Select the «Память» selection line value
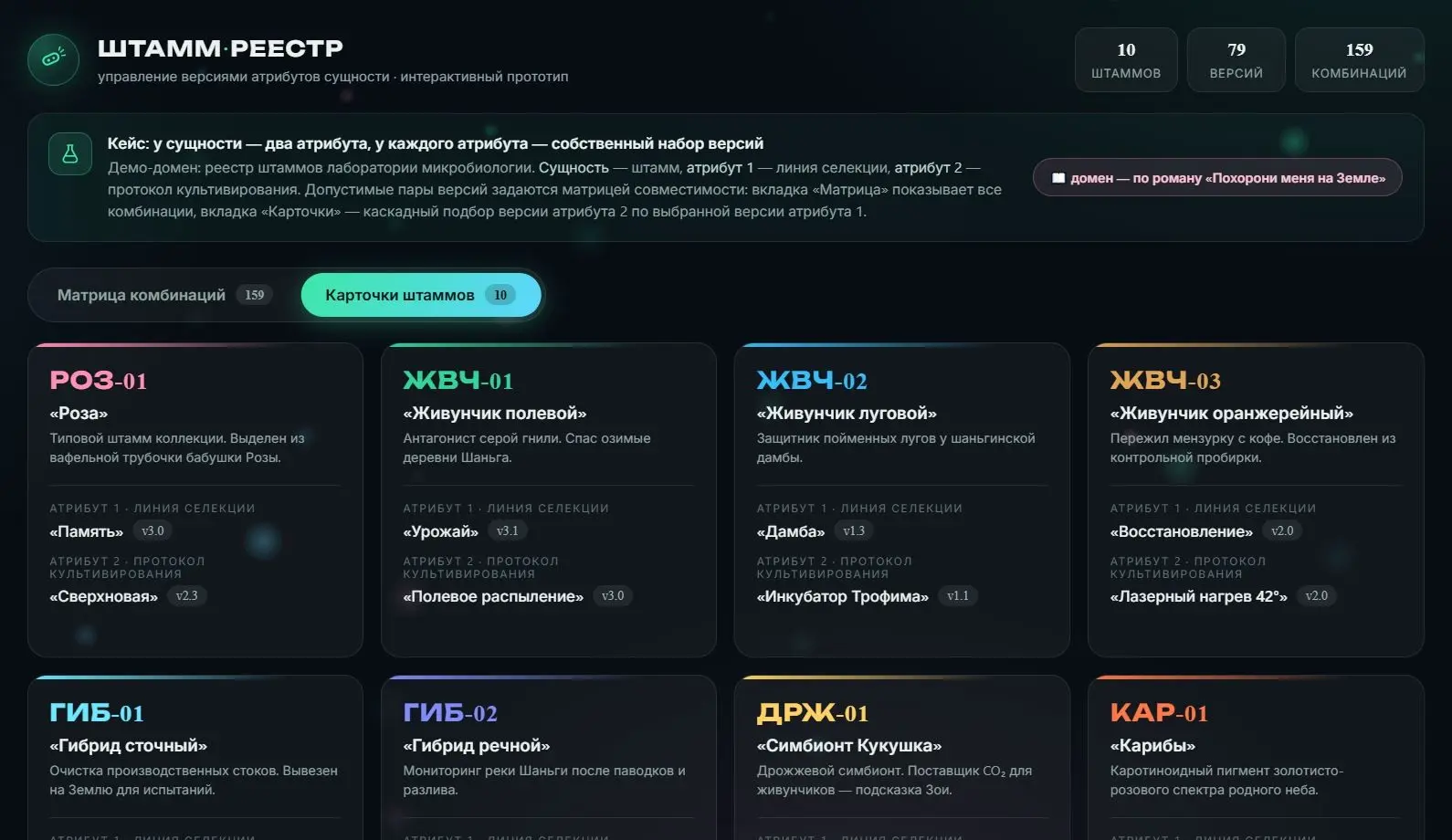Image resolution: width=1452 pixels, height=840 pixels. [87, 531]
